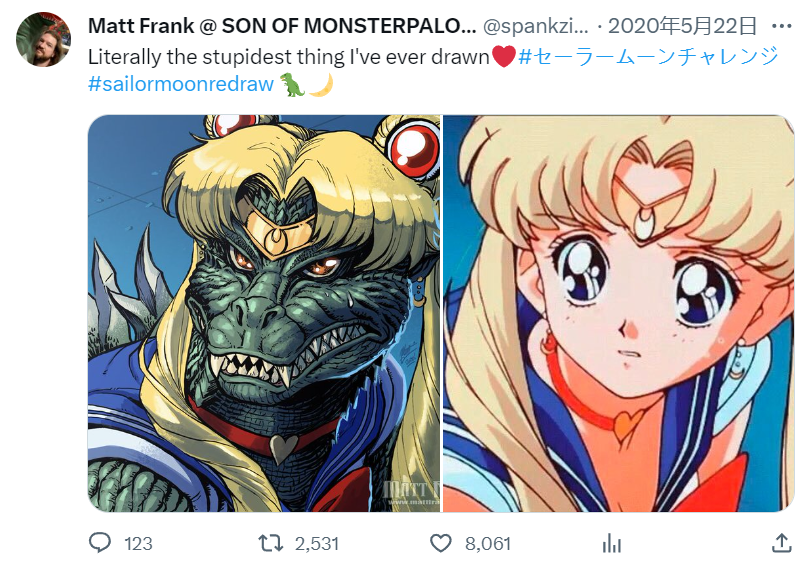Click Matt Frank's profile avatar
Viewport: 811px width, 561px height.
pyautogui.click(x=43, y=40)
